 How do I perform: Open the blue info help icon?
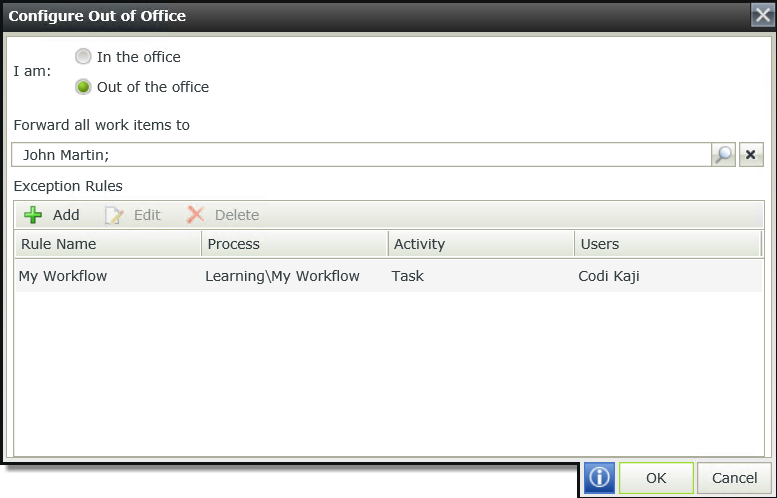click(599, 478)
